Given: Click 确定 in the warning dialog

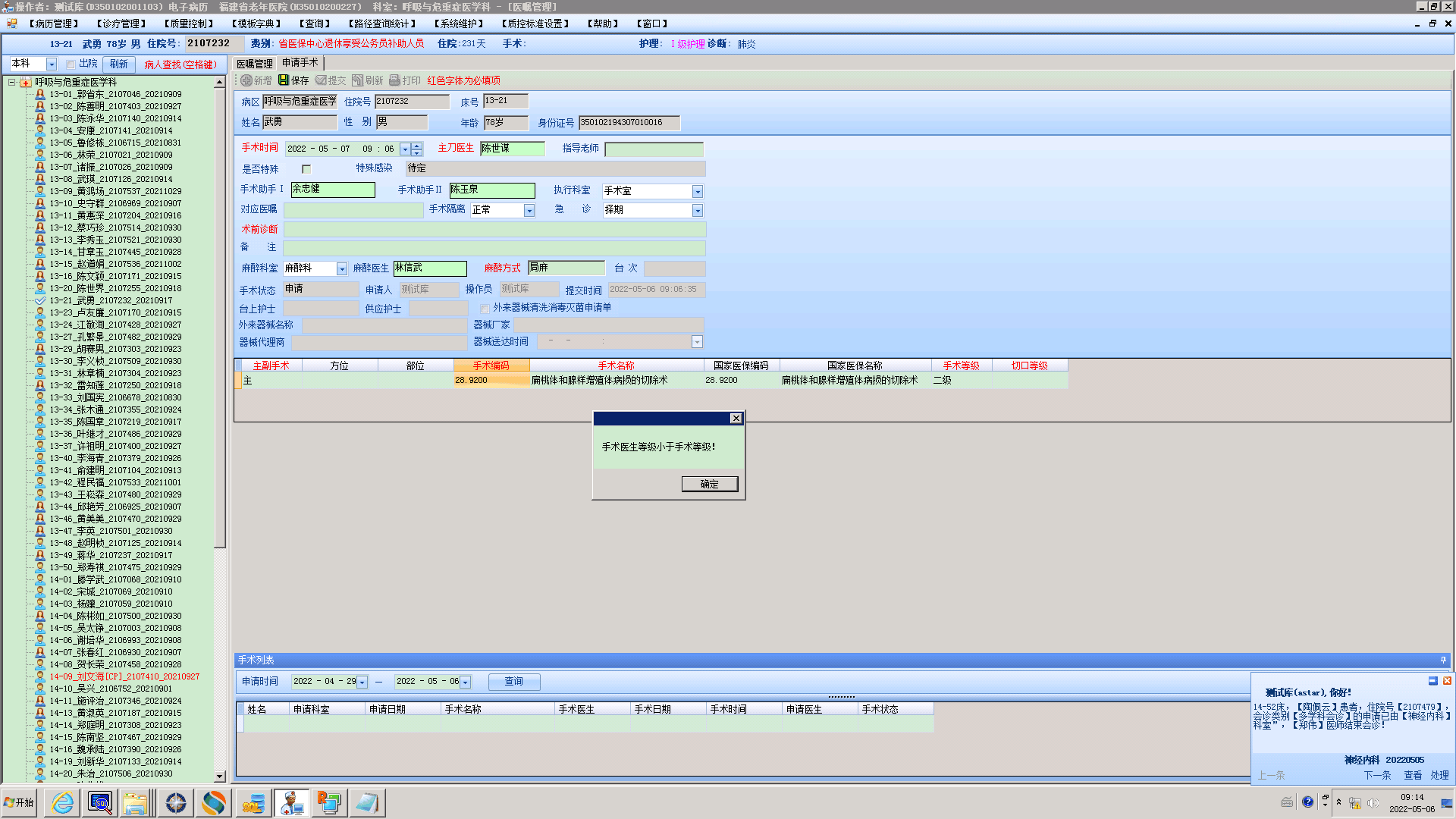Looking at the screenshot, I should (709, 484).
